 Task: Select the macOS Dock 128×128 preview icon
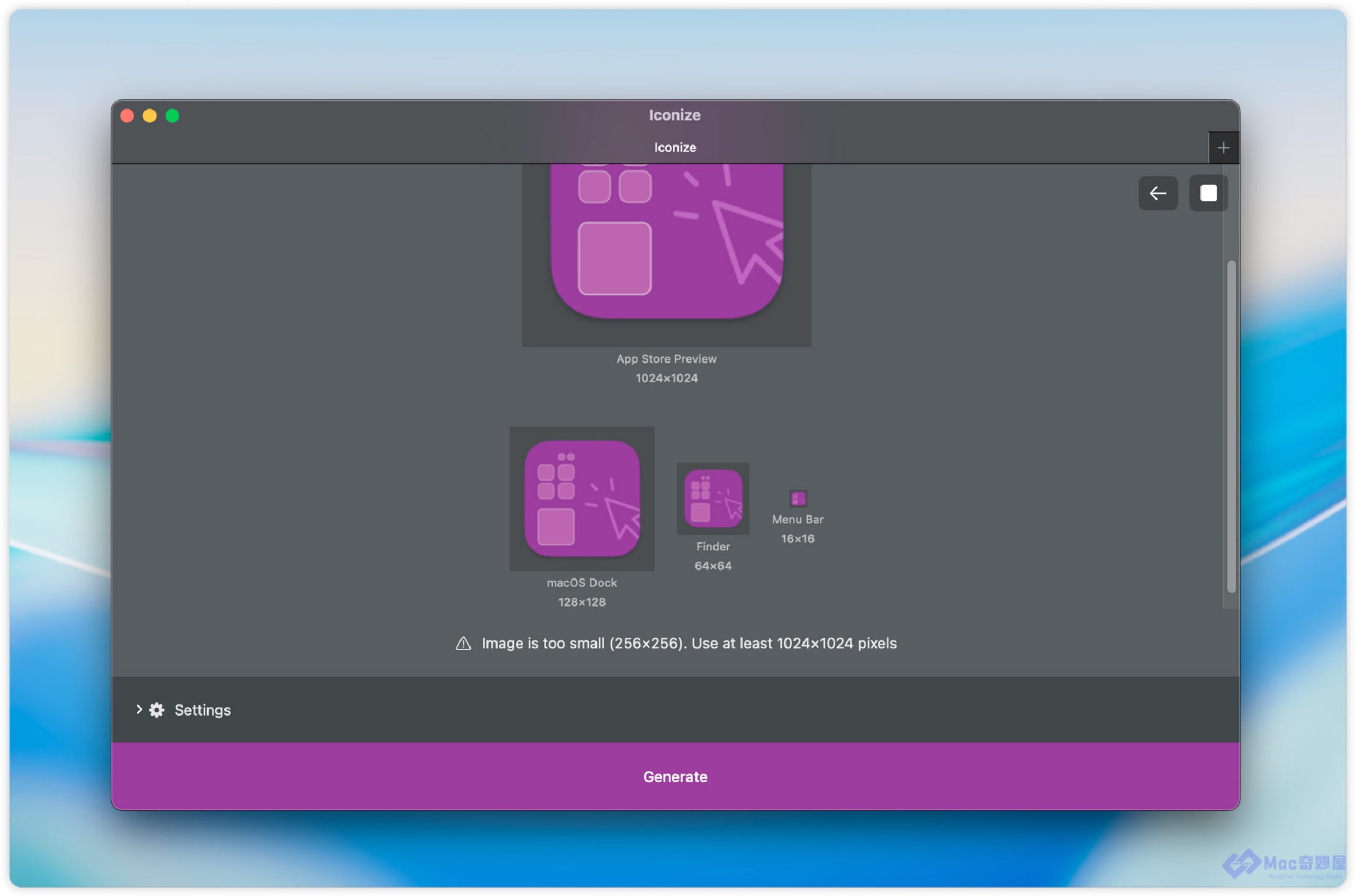coord(581,499)
